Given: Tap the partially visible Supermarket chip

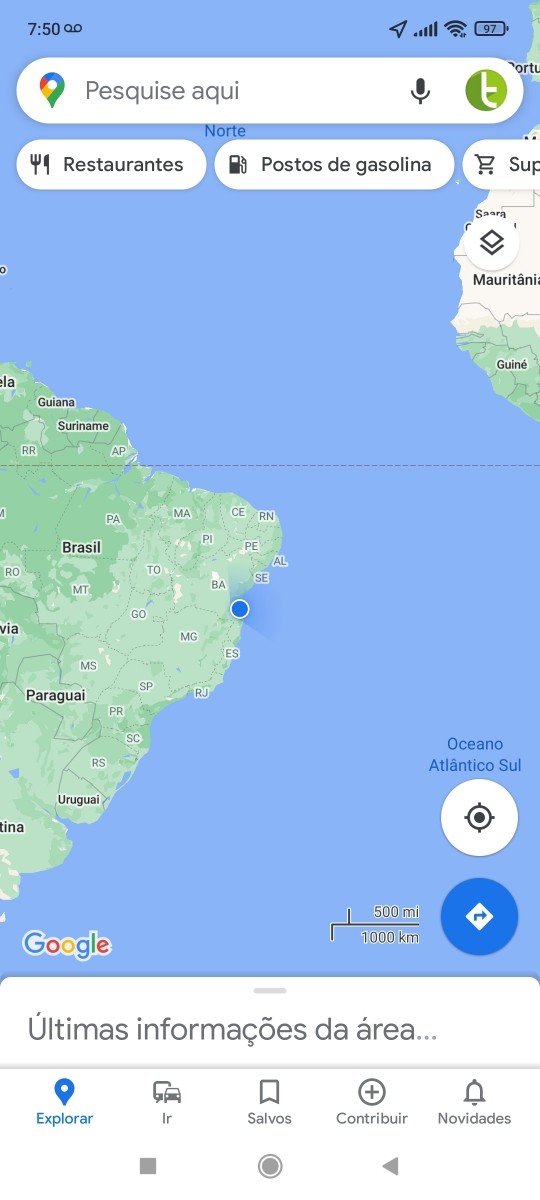Looking at the screenshot, I should point(501,165).
